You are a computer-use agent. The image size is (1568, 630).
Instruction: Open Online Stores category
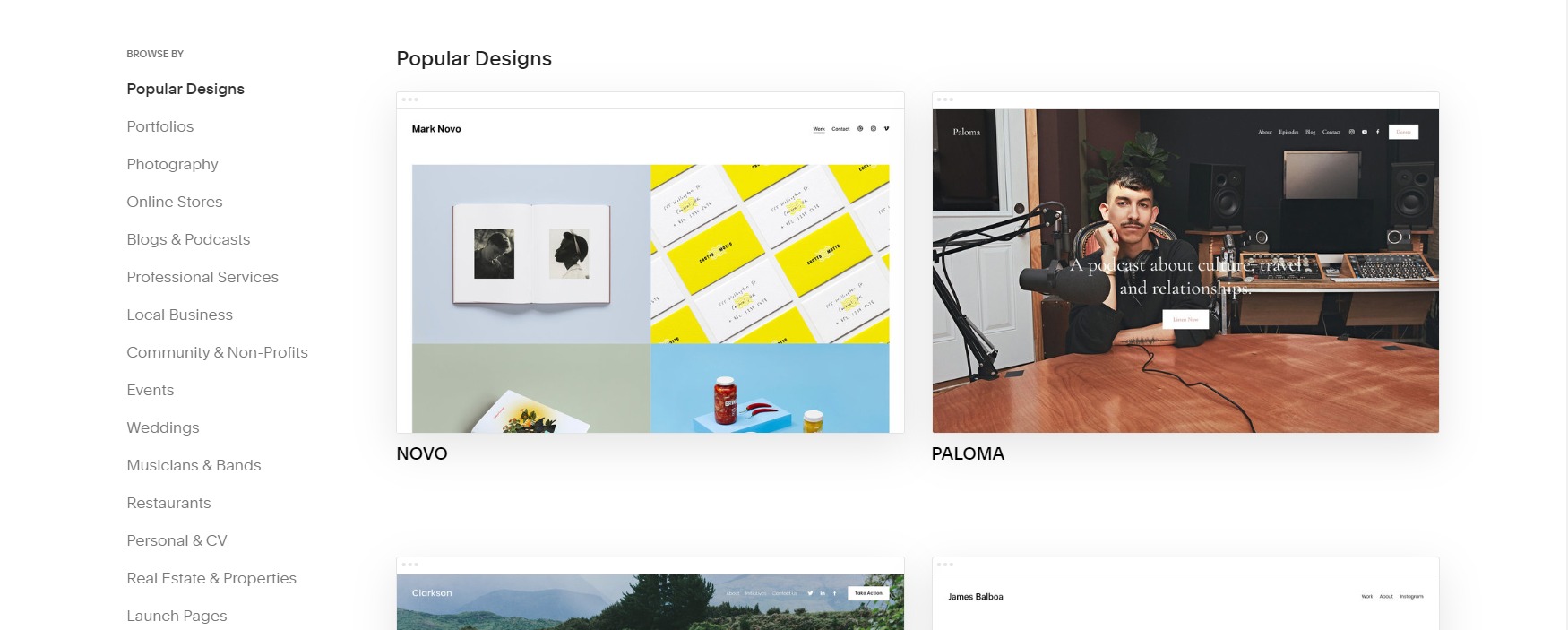[x=175, y=202]
